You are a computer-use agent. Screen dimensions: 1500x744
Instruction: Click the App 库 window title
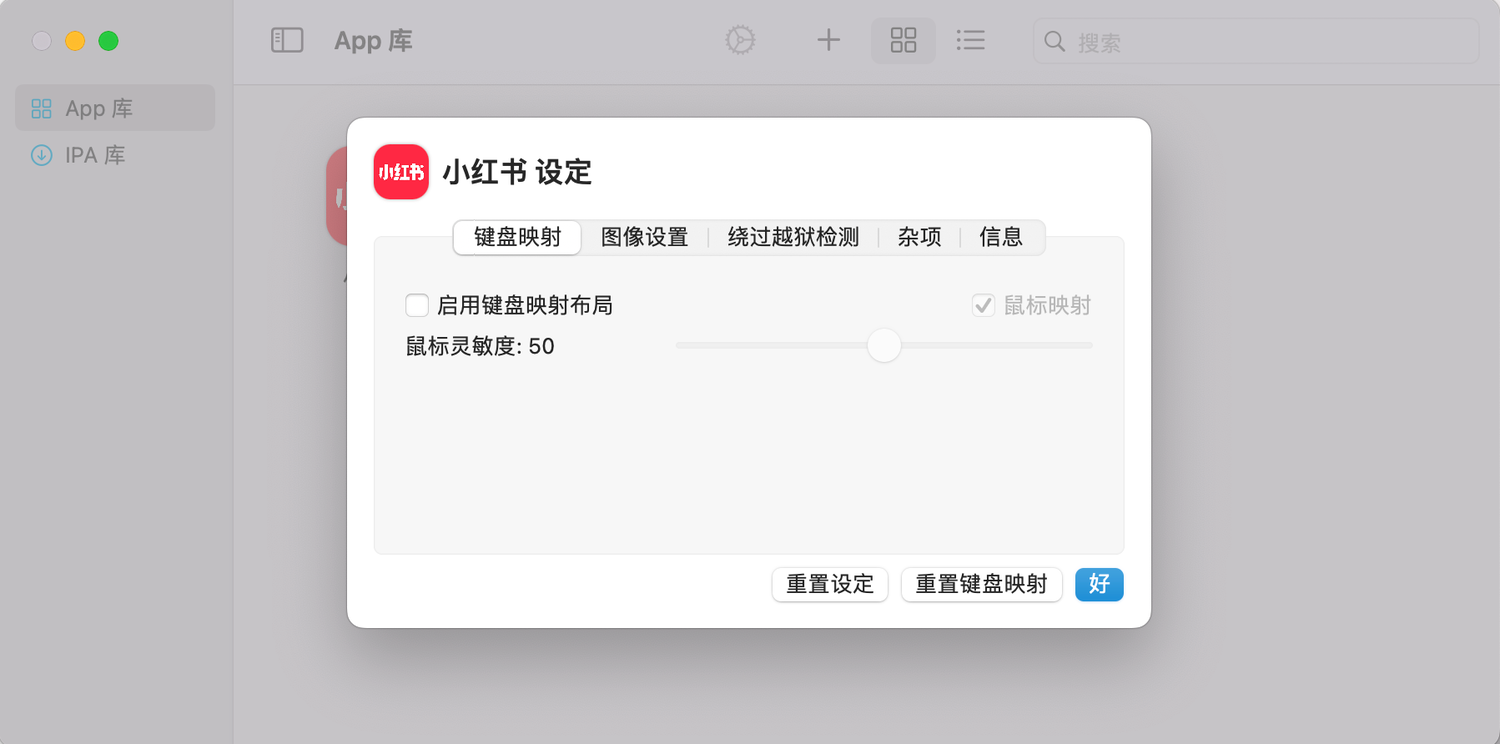373,41
